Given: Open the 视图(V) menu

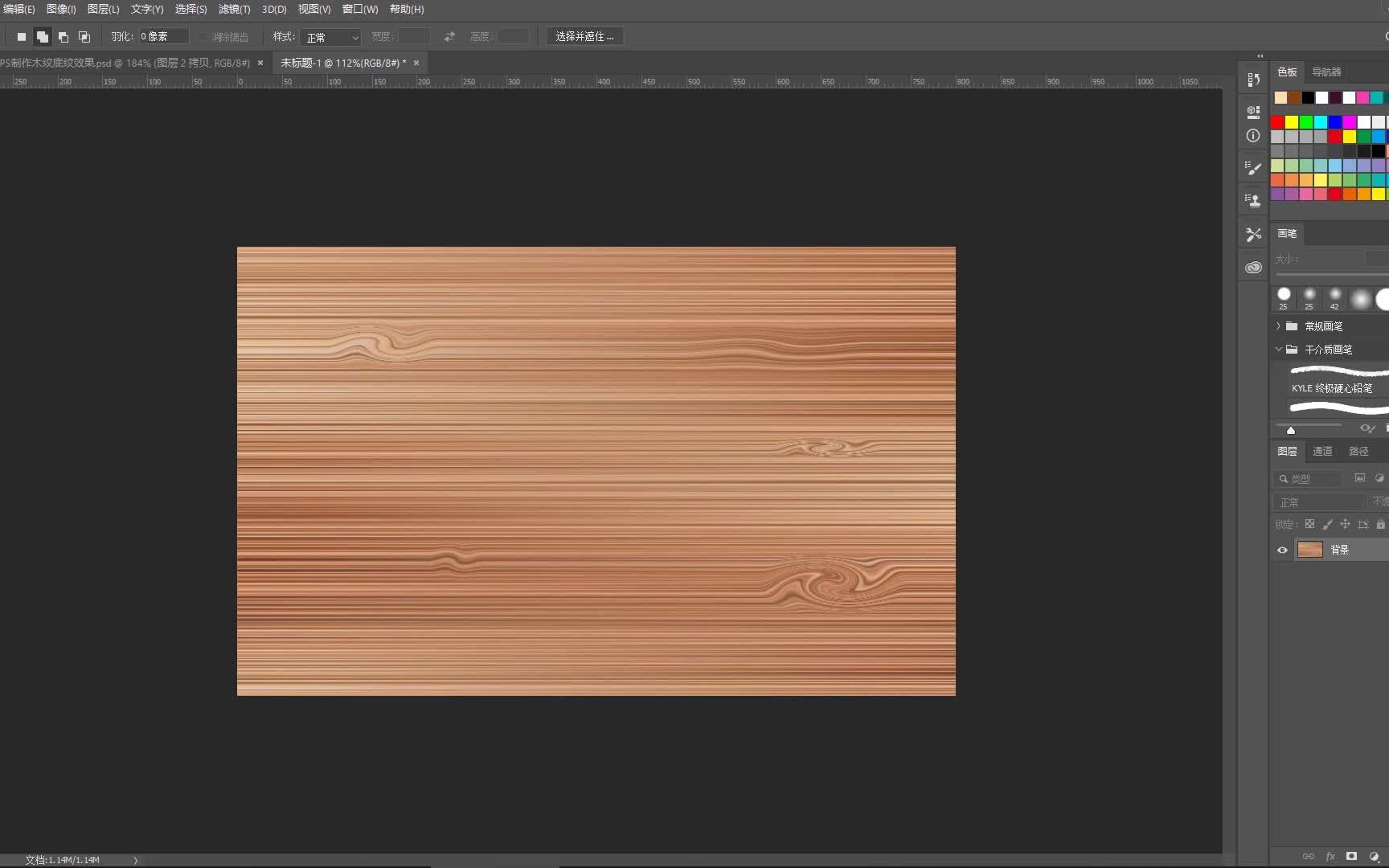Looking at the screenshot, I should pos(314,10).
